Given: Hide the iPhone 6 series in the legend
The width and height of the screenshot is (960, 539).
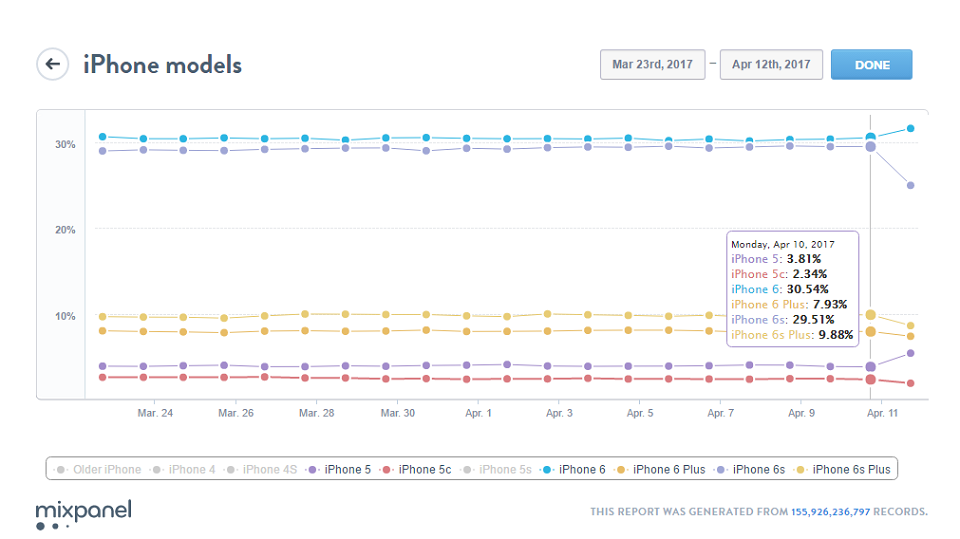Looking at the screenshot, I should tap(573, 469).
